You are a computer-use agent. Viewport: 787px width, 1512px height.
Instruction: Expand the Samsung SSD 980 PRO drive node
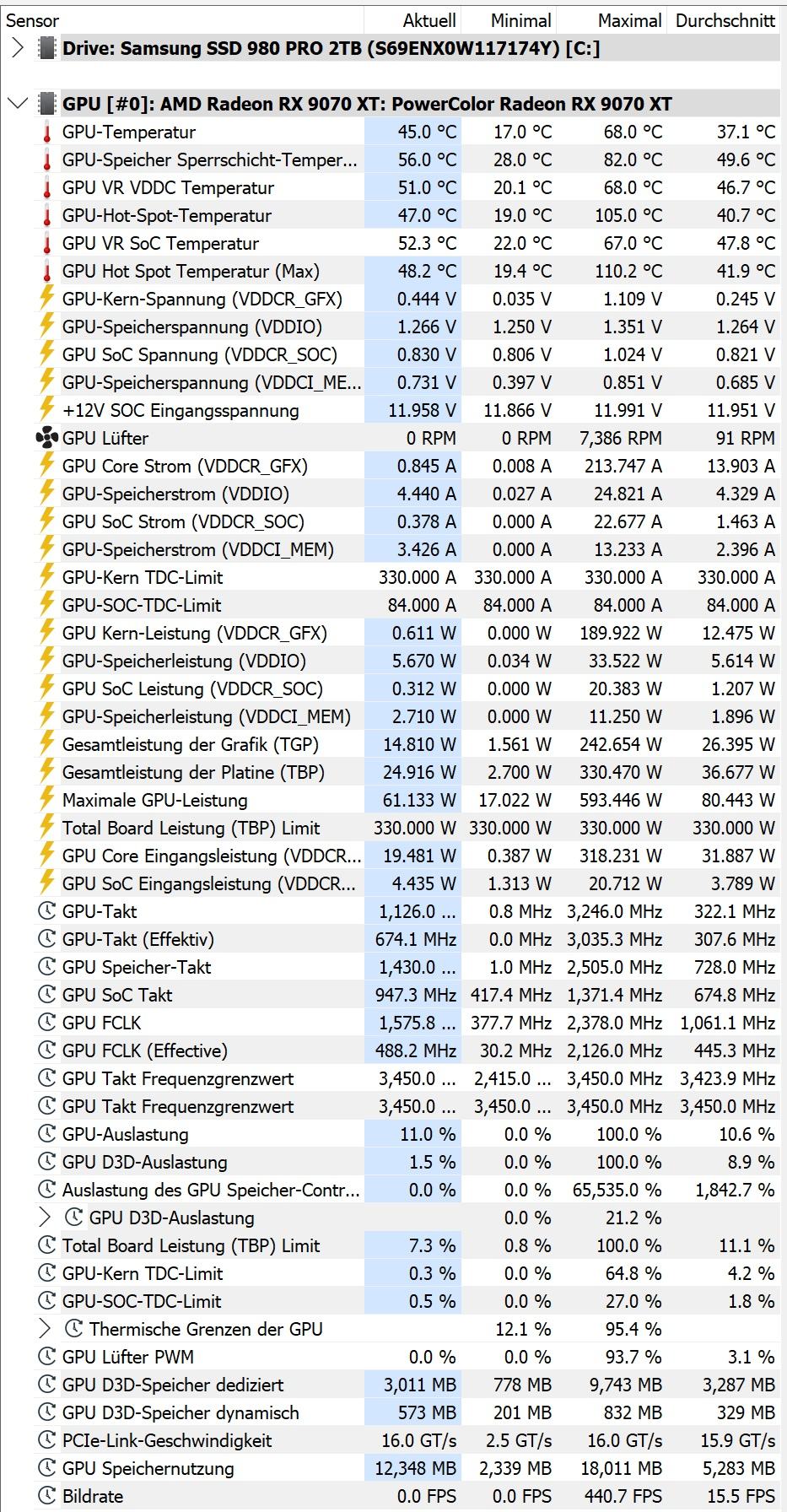click(18, 48)
